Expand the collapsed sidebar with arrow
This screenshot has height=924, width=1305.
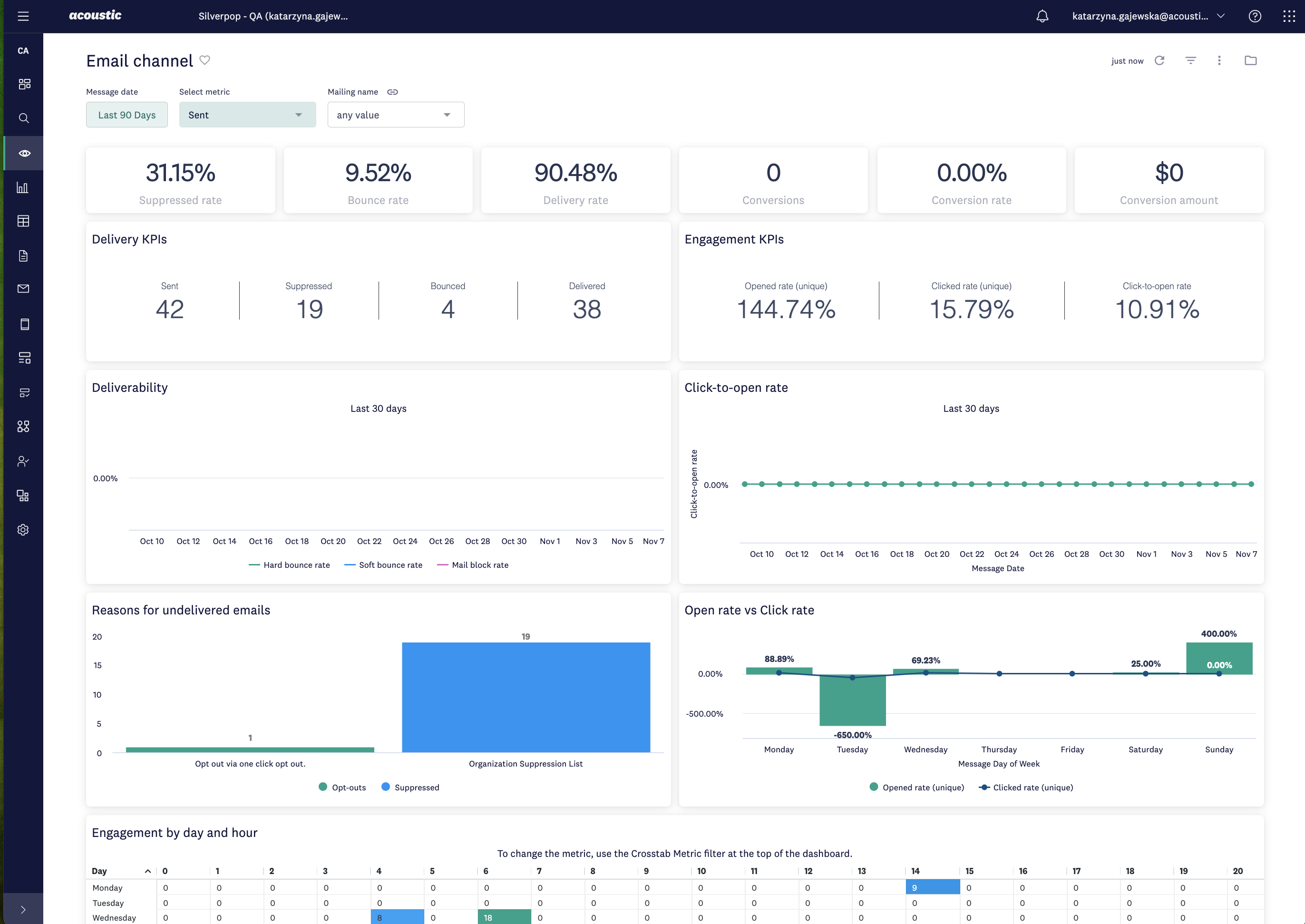click(x=23, y=909)
